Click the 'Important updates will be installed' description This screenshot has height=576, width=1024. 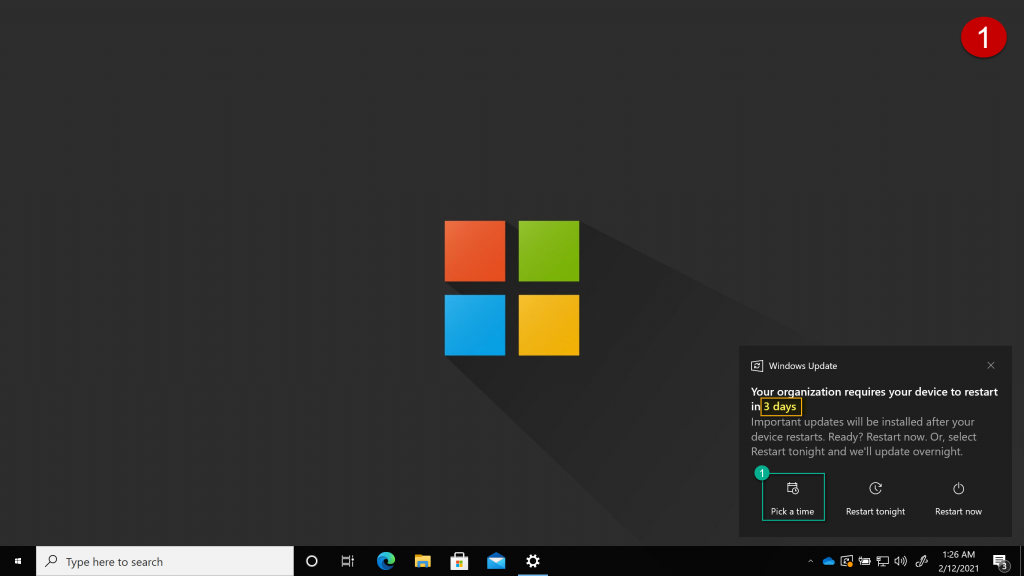pyautogui.click(x=863, y=437)
